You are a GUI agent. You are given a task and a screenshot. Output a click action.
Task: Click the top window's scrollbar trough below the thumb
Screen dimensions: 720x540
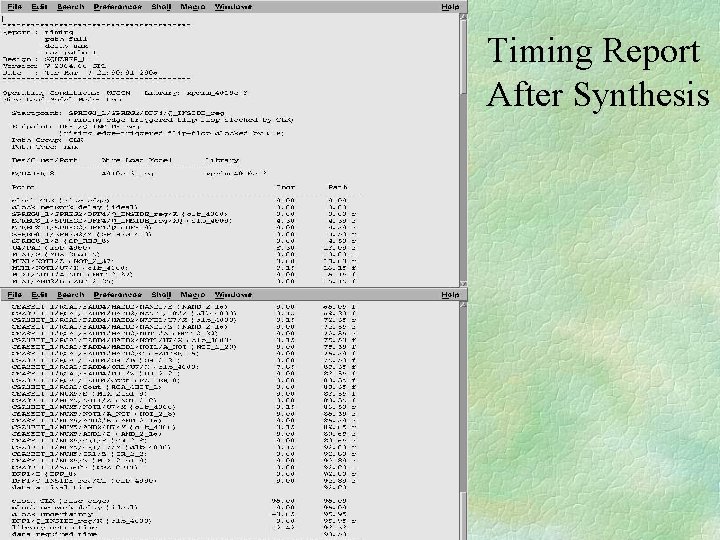[x=463, y=187]
